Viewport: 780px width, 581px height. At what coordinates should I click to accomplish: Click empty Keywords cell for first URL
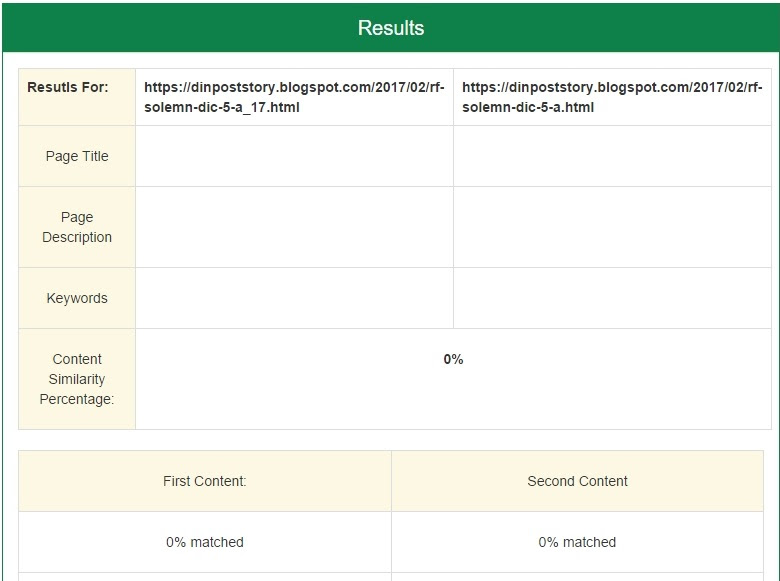tap(294, 298)
